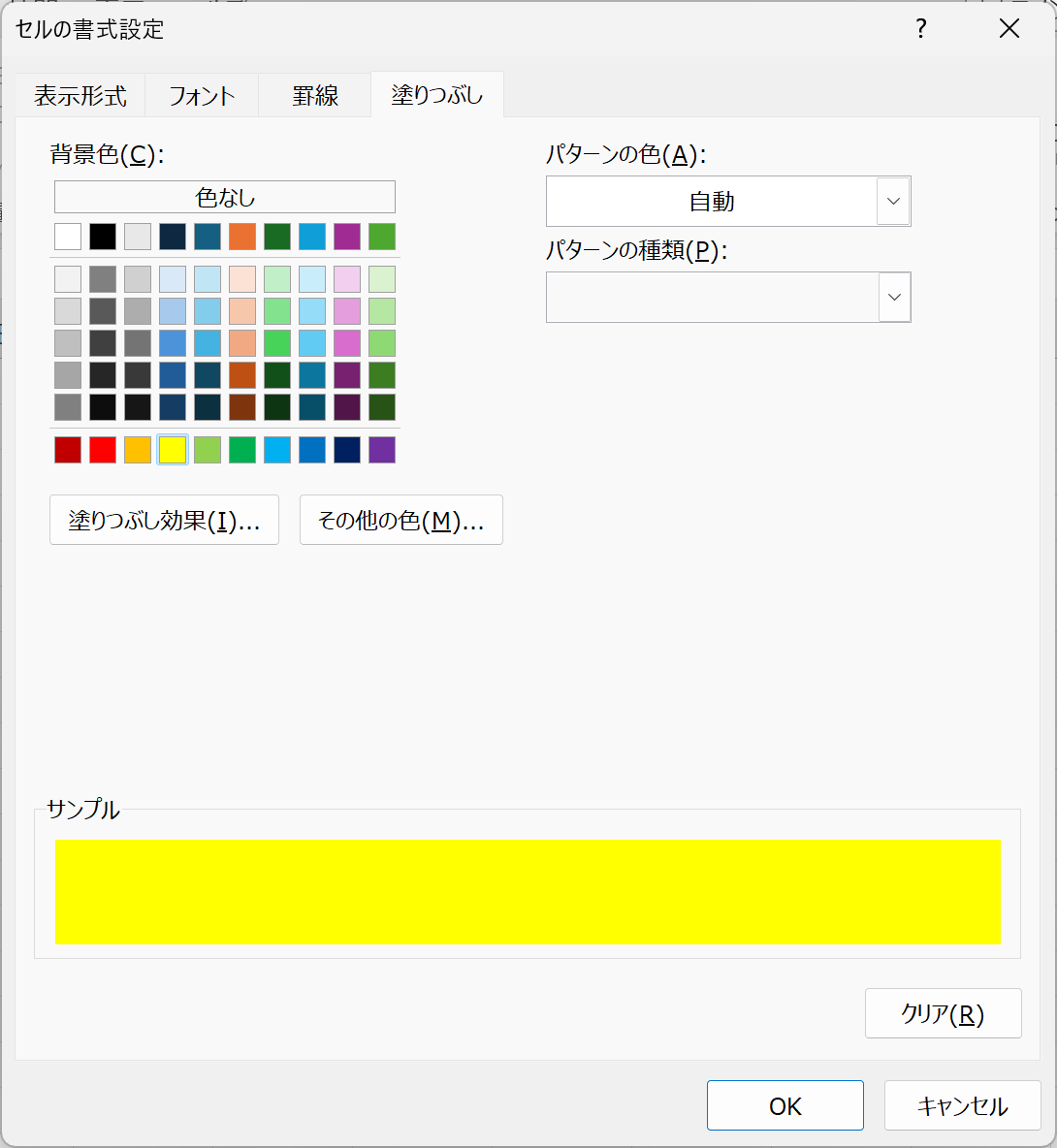Select the blue standard color swatch

click(312, 450)
